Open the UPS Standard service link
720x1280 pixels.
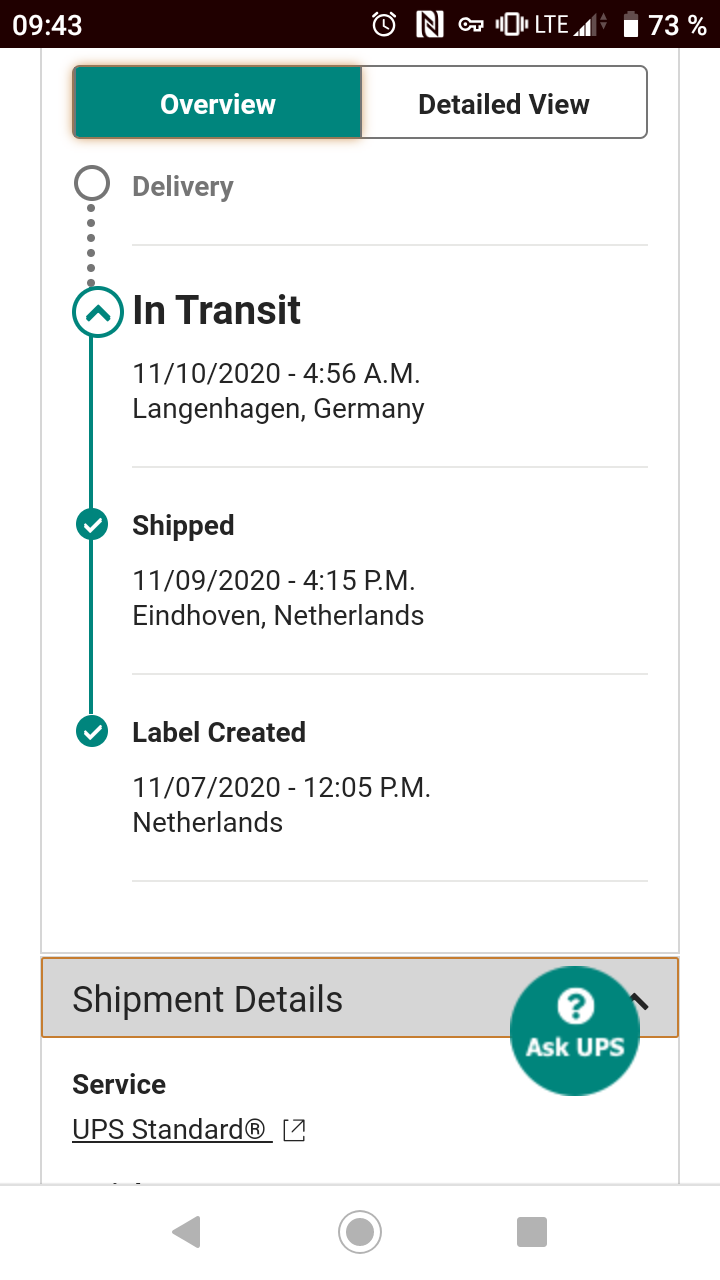pyautogui.click(x=170, y=1130)
